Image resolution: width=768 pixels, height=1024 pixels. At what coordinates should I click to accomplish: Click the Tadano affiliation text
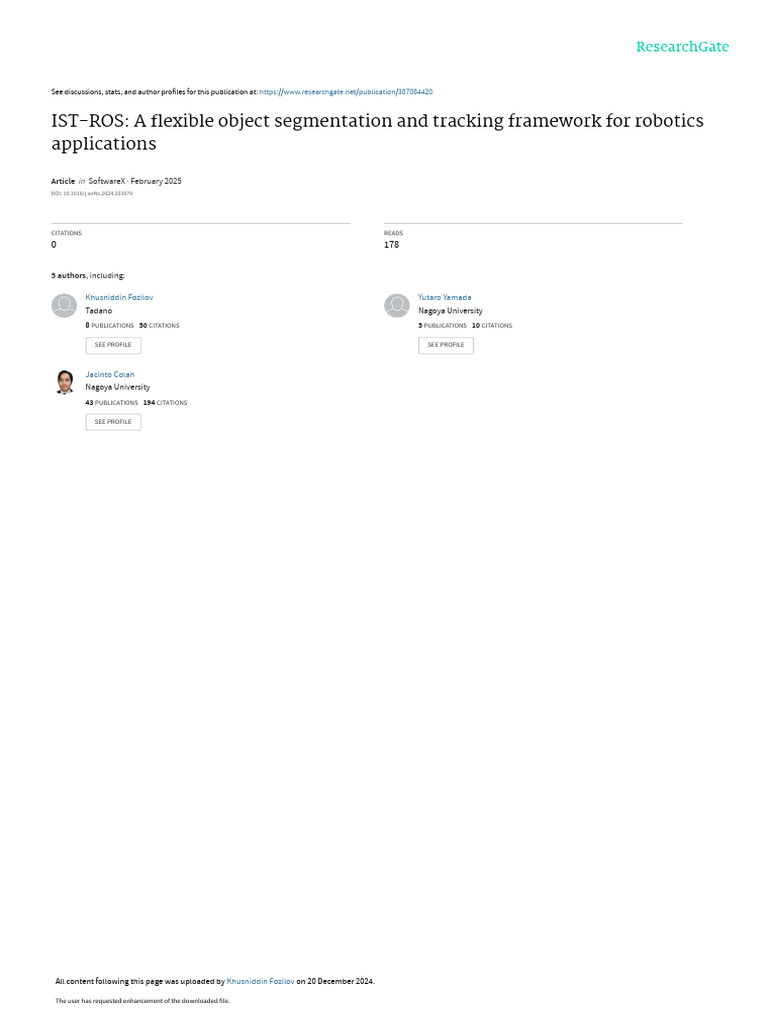[x=99, y=311]
